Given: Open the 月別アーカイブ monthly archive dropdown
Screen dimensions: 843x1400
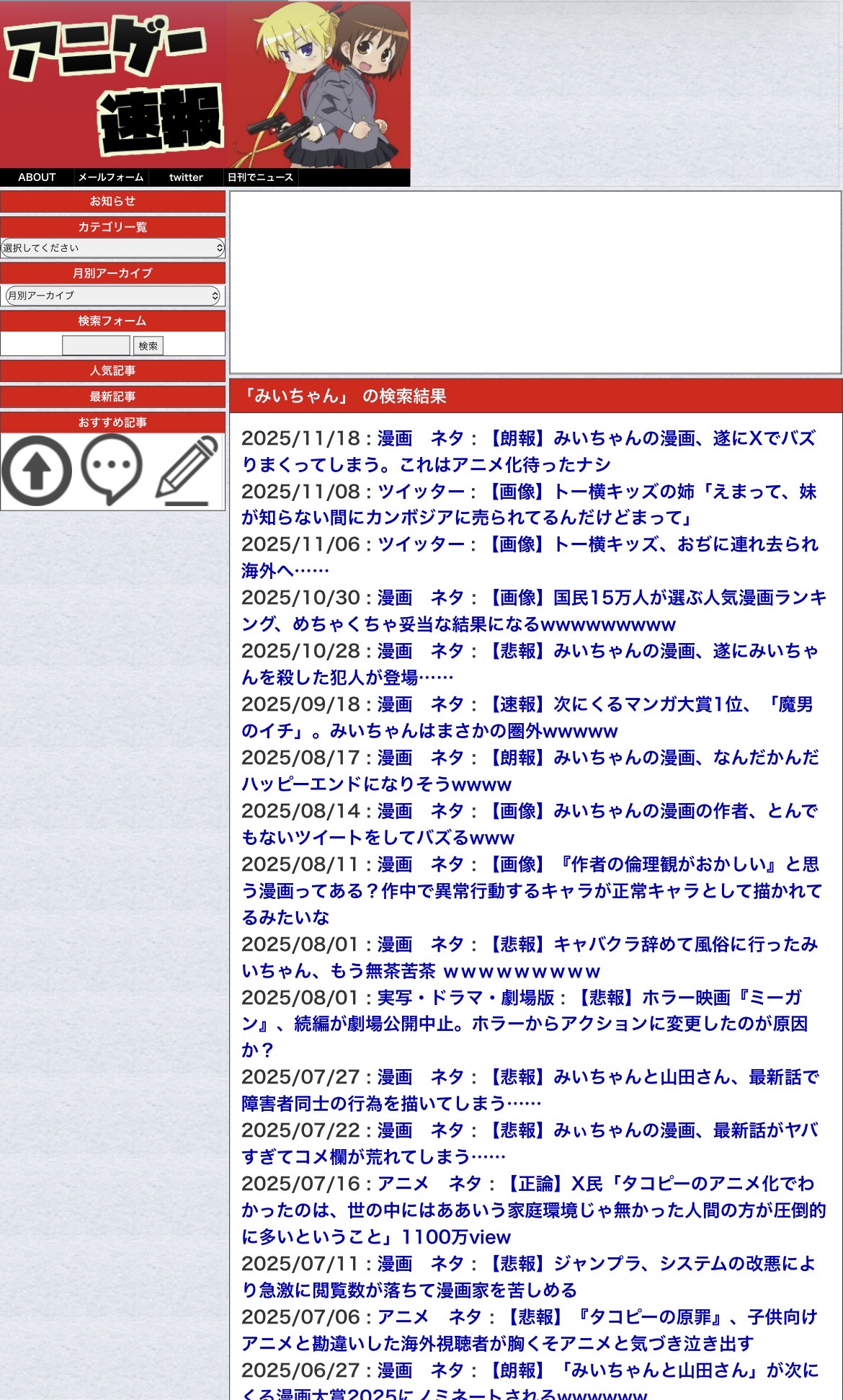Looking at the screenshot, I should [112, 296].
